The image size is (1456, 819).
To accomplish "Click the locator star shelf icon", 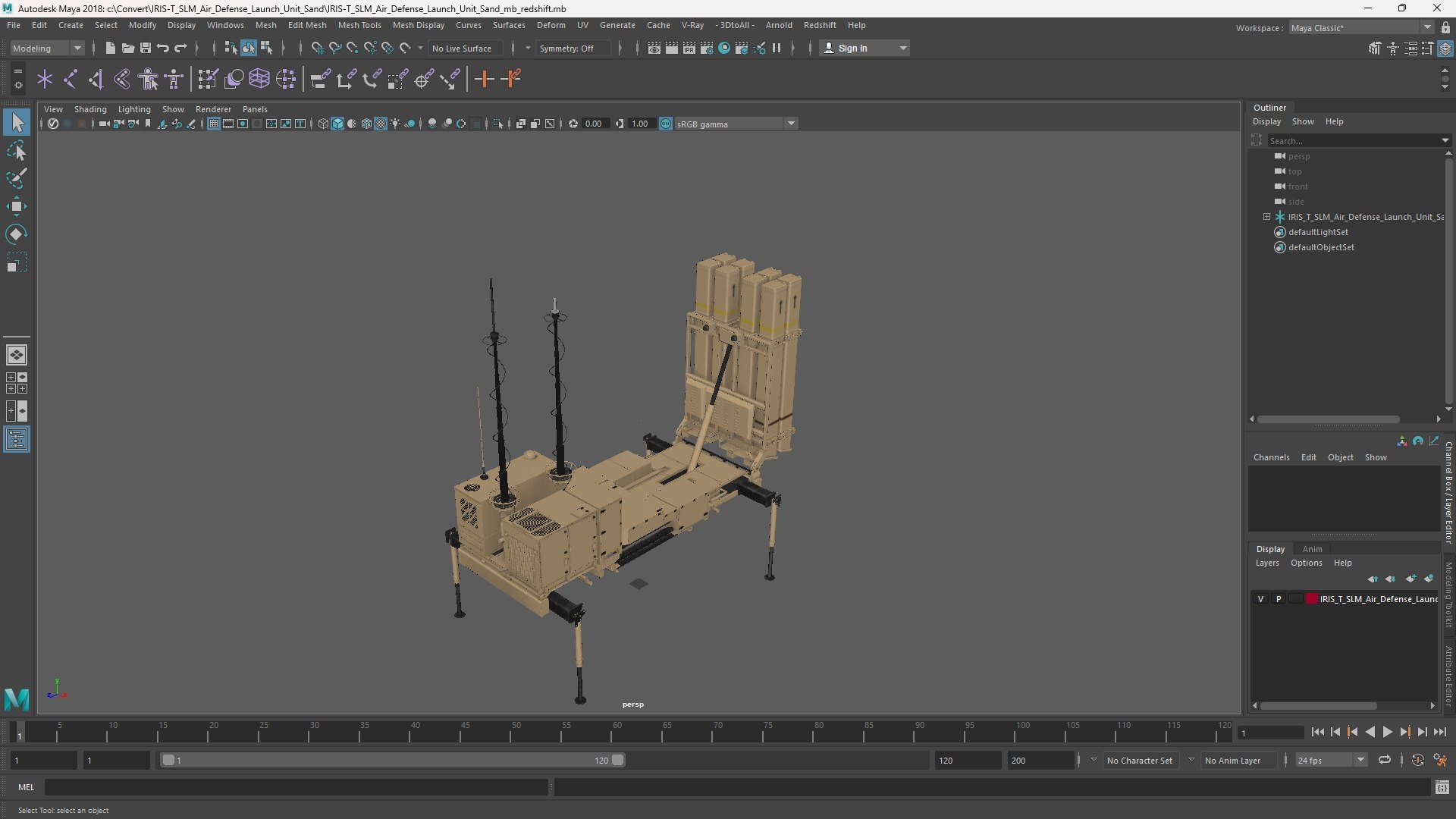I will tap(45, 79).
